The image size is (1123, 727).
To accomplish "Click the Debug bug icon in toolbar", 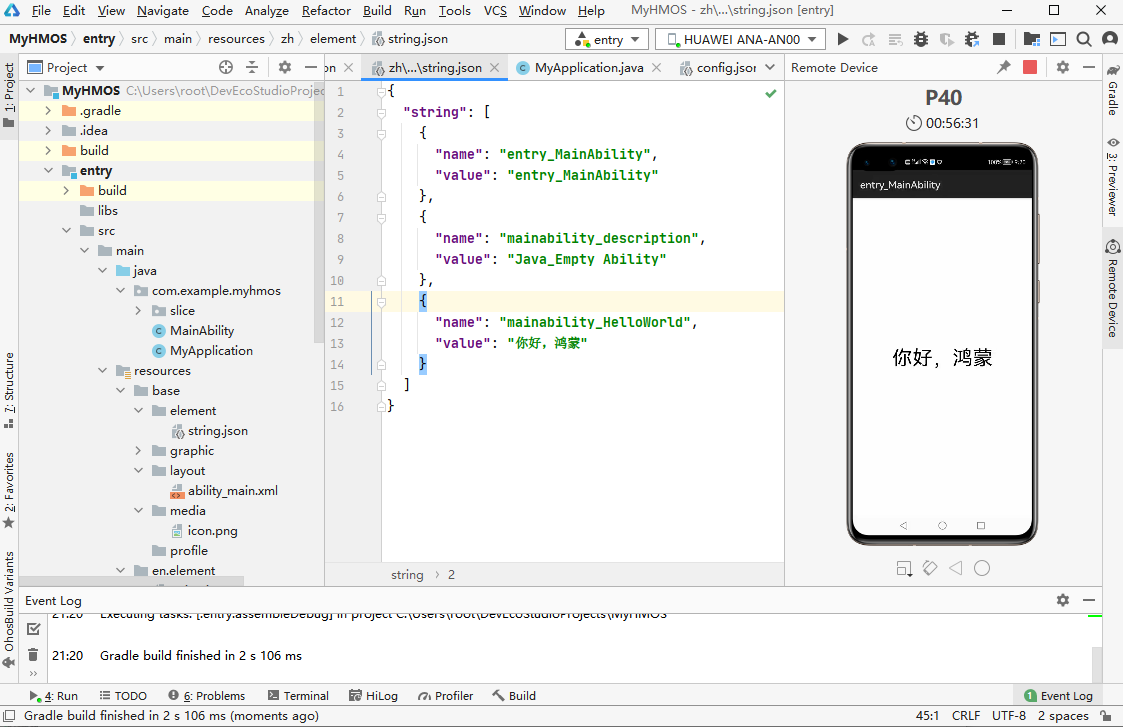I will (x=921, y=40).
